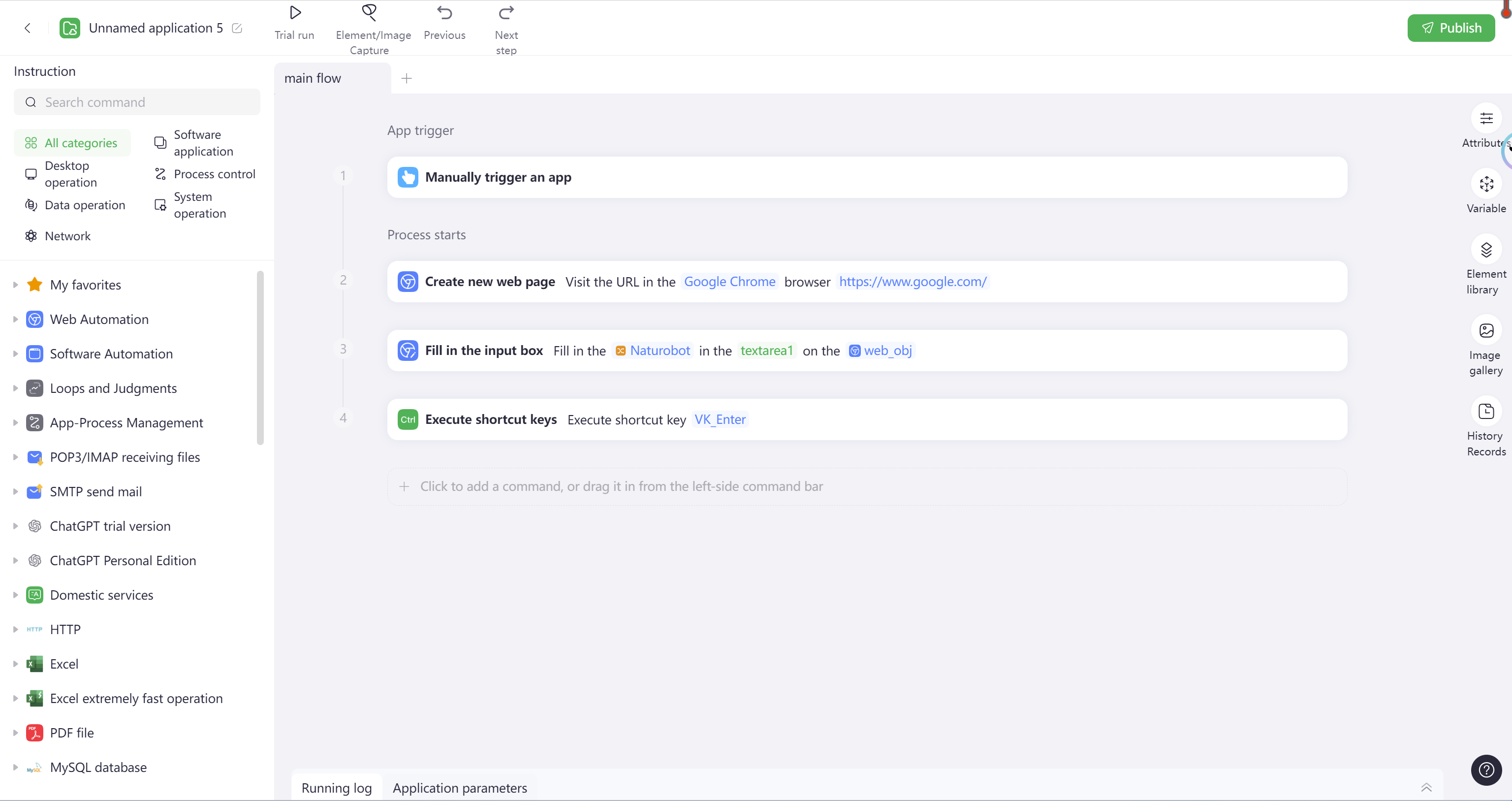Switch to Application parameters tab
The width and height of the screenshot is (1512, 801).
point(460,788)
